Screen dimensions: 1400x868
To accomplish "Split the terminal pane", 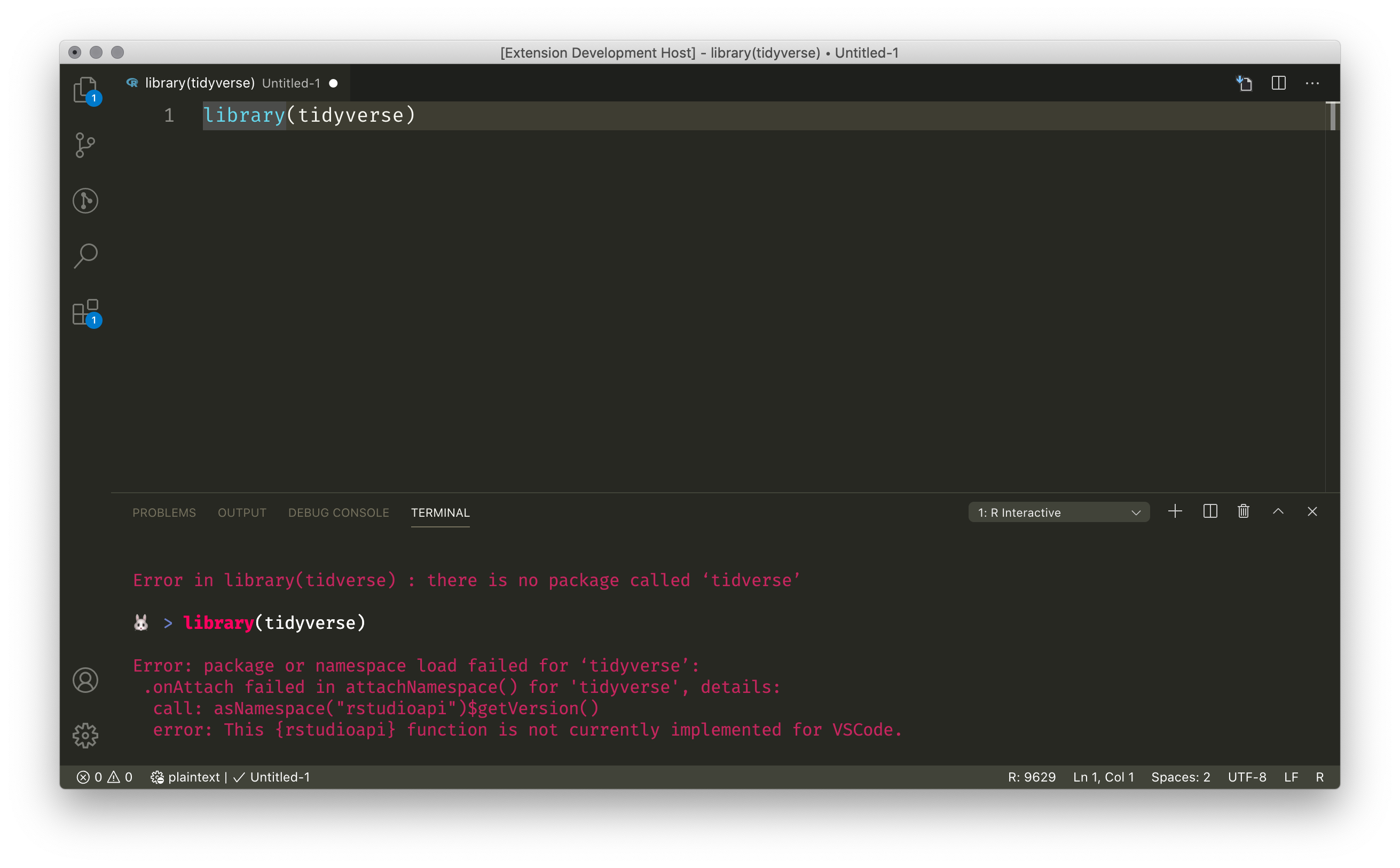I will click(1210, 511).
